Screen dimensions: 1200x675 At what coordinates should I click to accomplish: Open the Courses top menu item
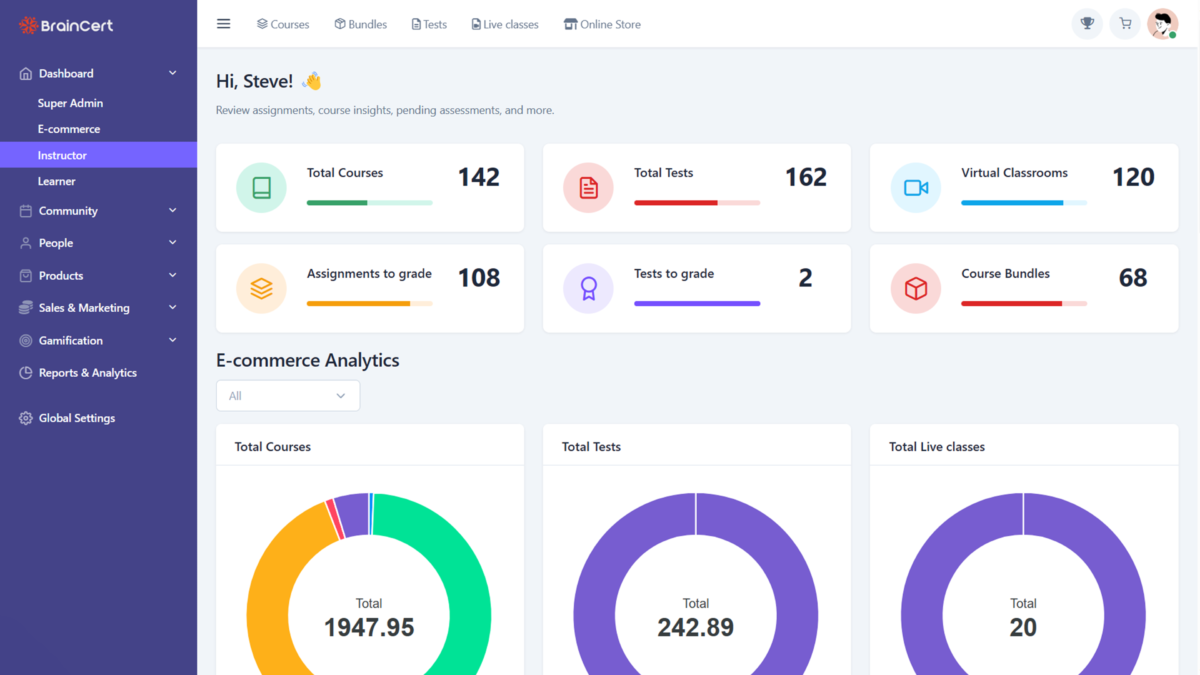283,24
